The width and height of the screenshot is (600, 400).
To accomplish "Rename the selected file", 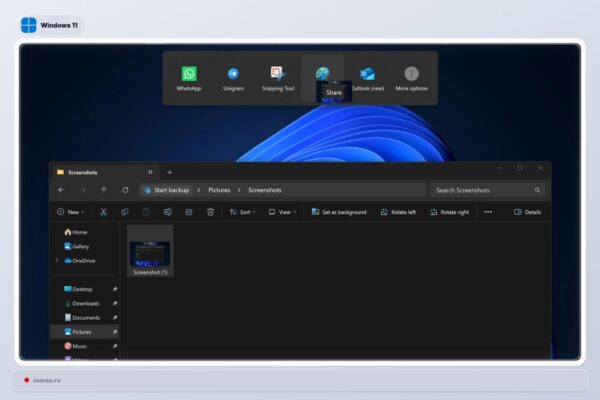I will (x=168, y=212).
